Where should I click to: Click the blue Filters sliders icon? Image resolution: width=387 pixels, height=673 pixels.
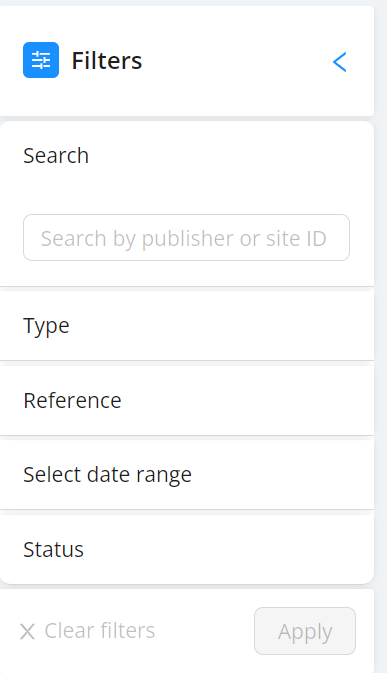(41, 60)
